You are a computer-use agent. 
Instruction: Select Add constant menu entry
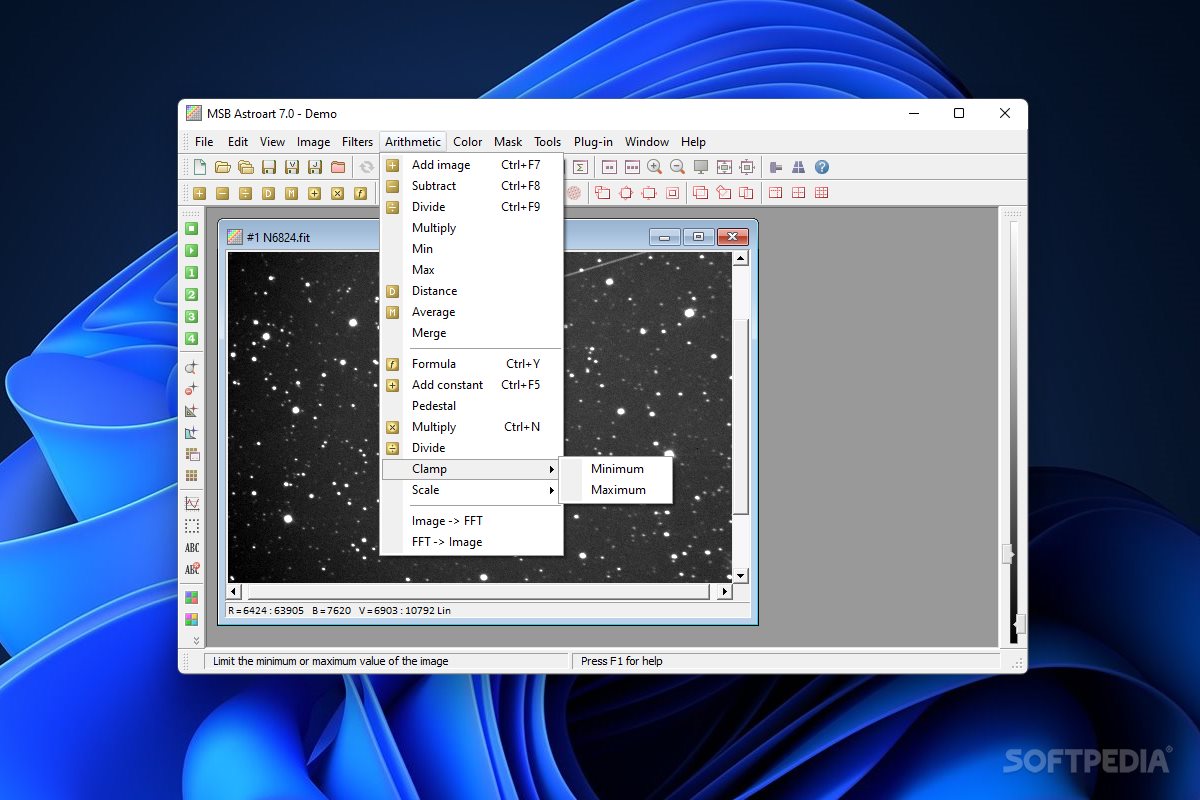[x=472, y=385]
